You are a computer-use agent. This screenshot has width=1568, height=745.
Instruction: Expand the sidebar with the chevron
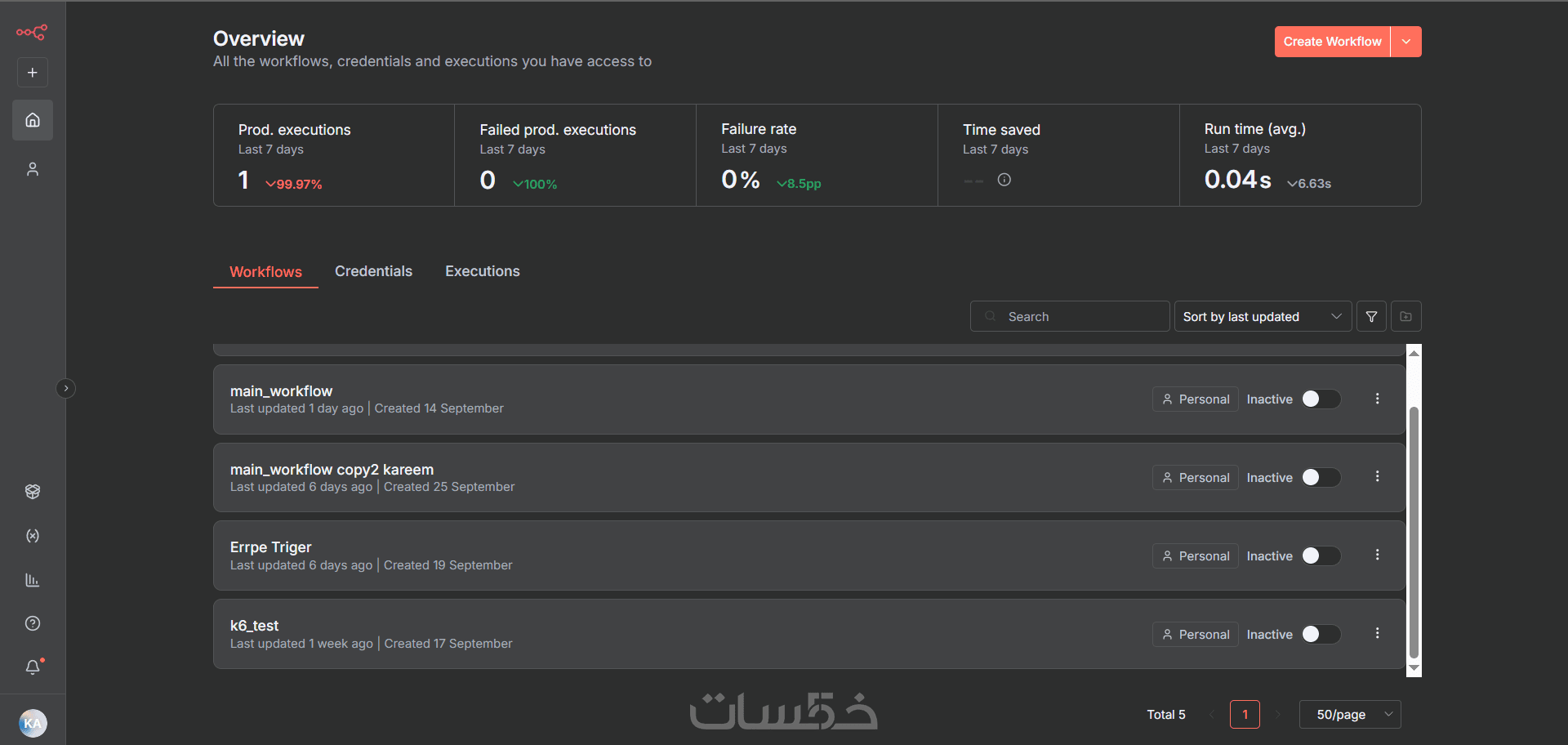[66, 388]
